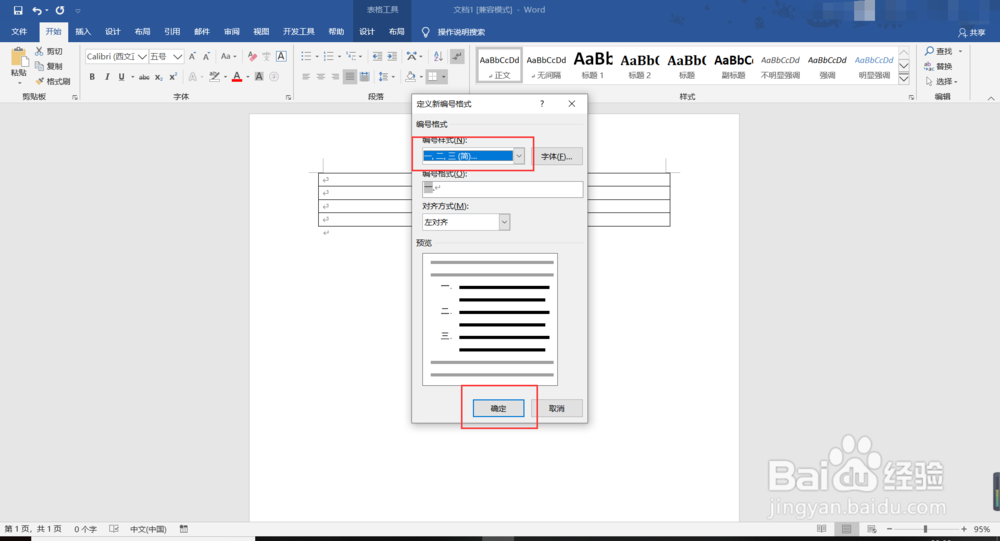Image resolution: width=1000 pixels, height=541 pixels.
Task: Align text right icon
Action: coord(335,77)
